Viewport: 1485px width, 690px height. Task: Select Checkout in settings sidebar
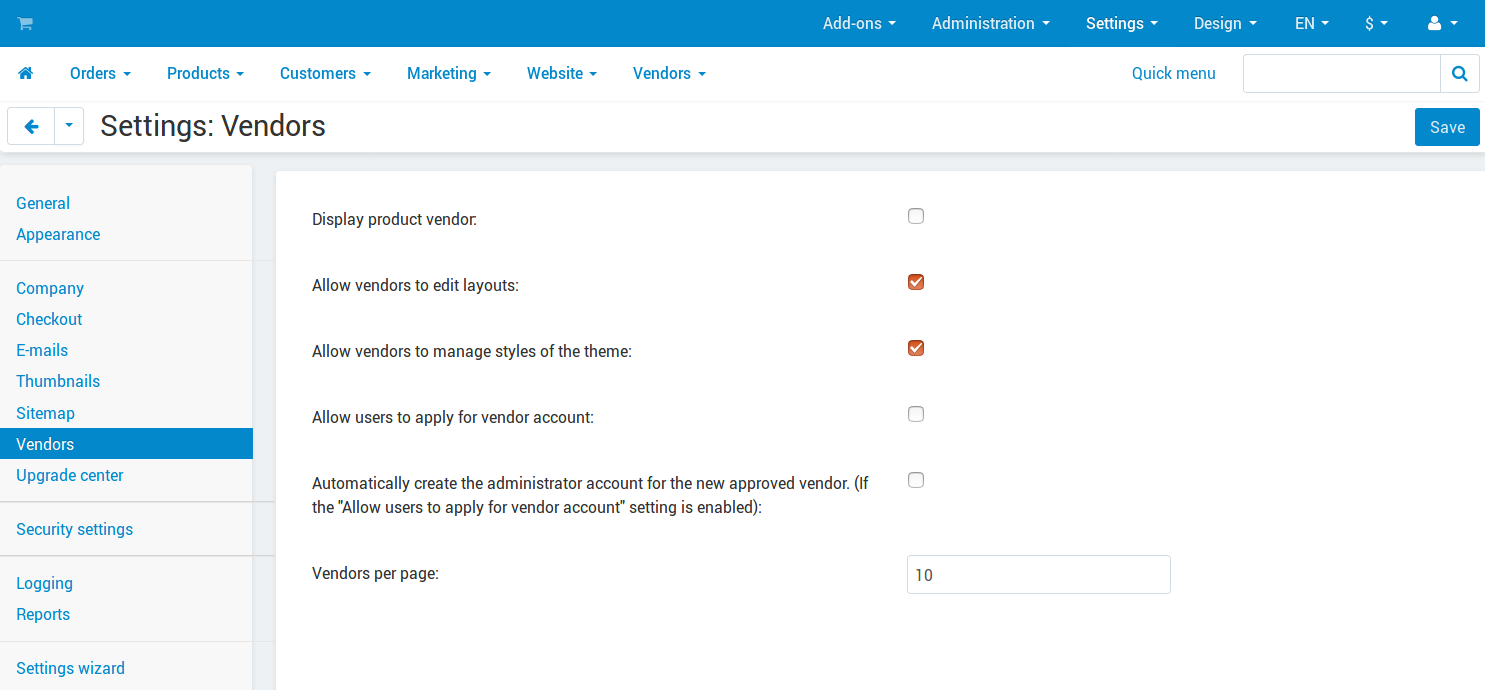(x=49, y=319)
